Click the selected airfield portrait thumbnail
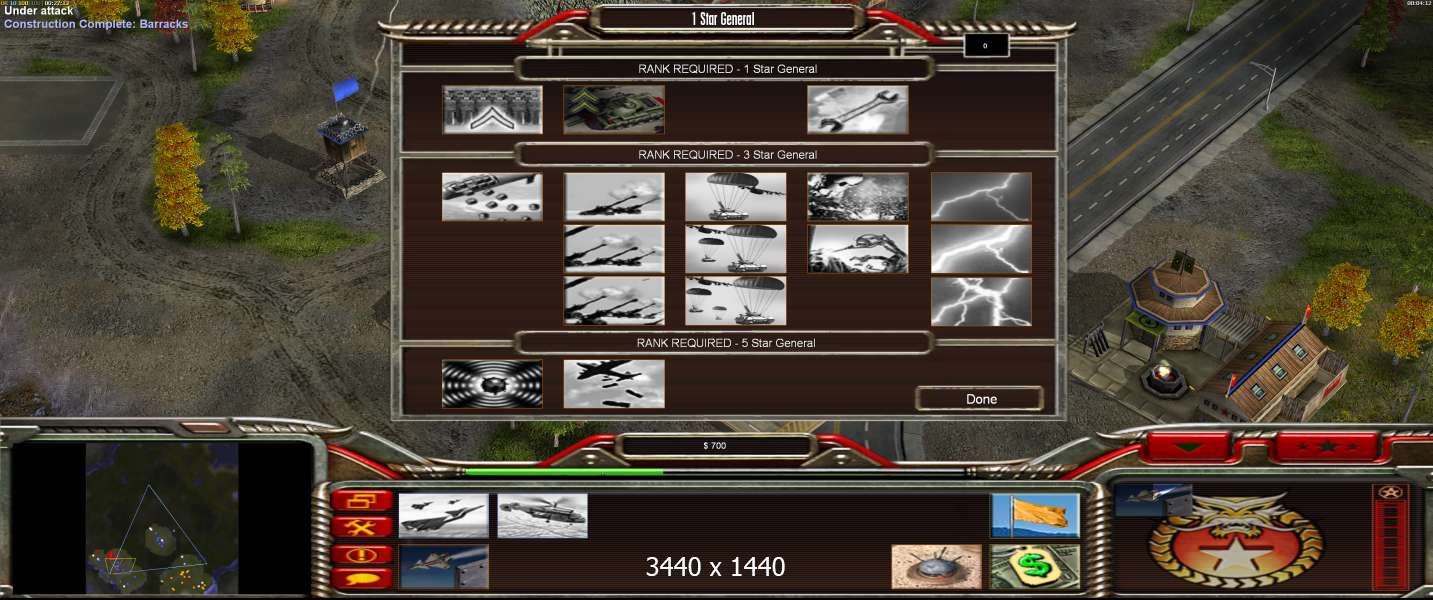This screenshot has height=600, width=1433. 1153,500
